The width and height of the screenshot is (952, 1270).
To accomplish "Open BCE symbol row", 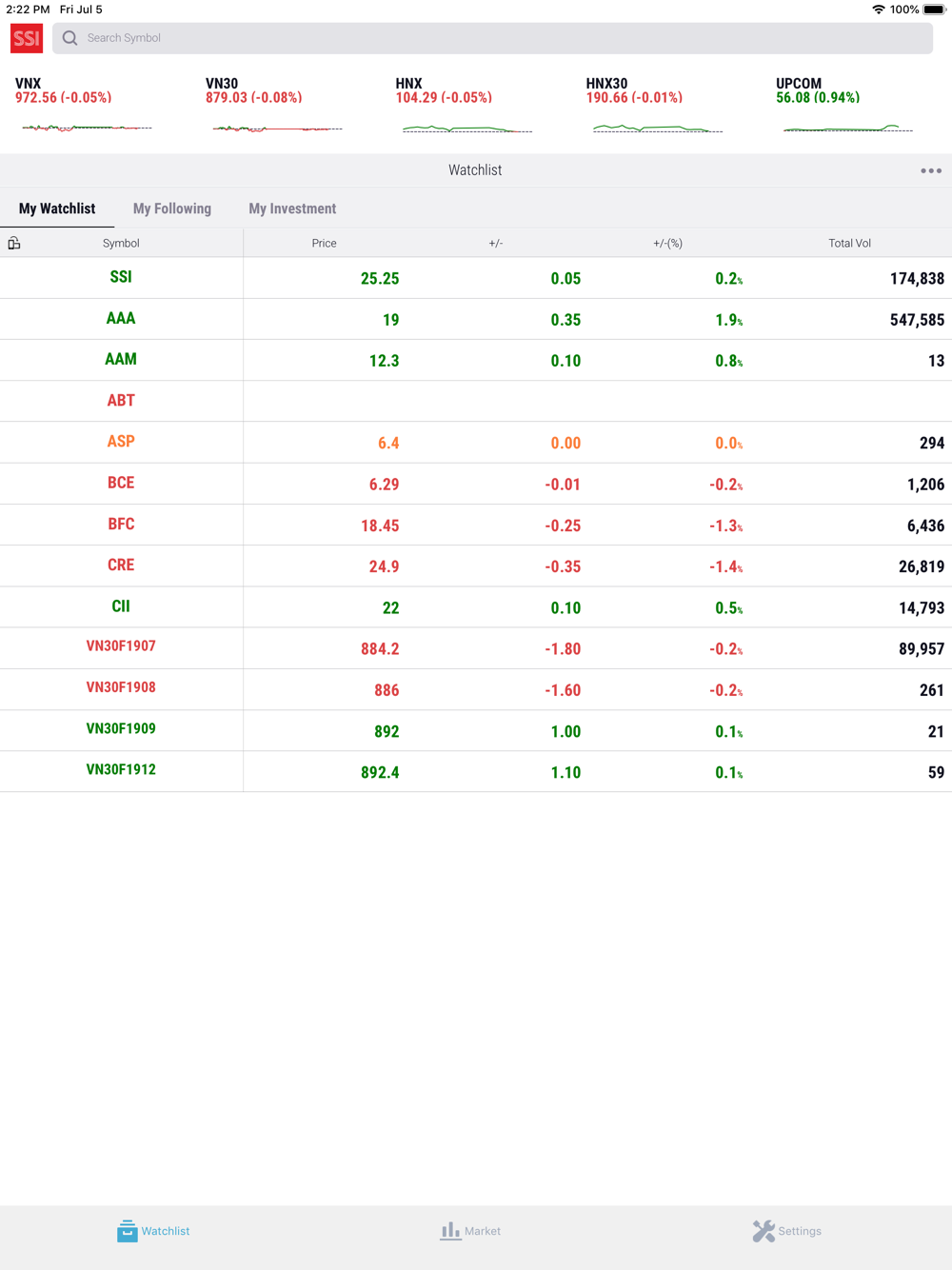I will point(476,484).
